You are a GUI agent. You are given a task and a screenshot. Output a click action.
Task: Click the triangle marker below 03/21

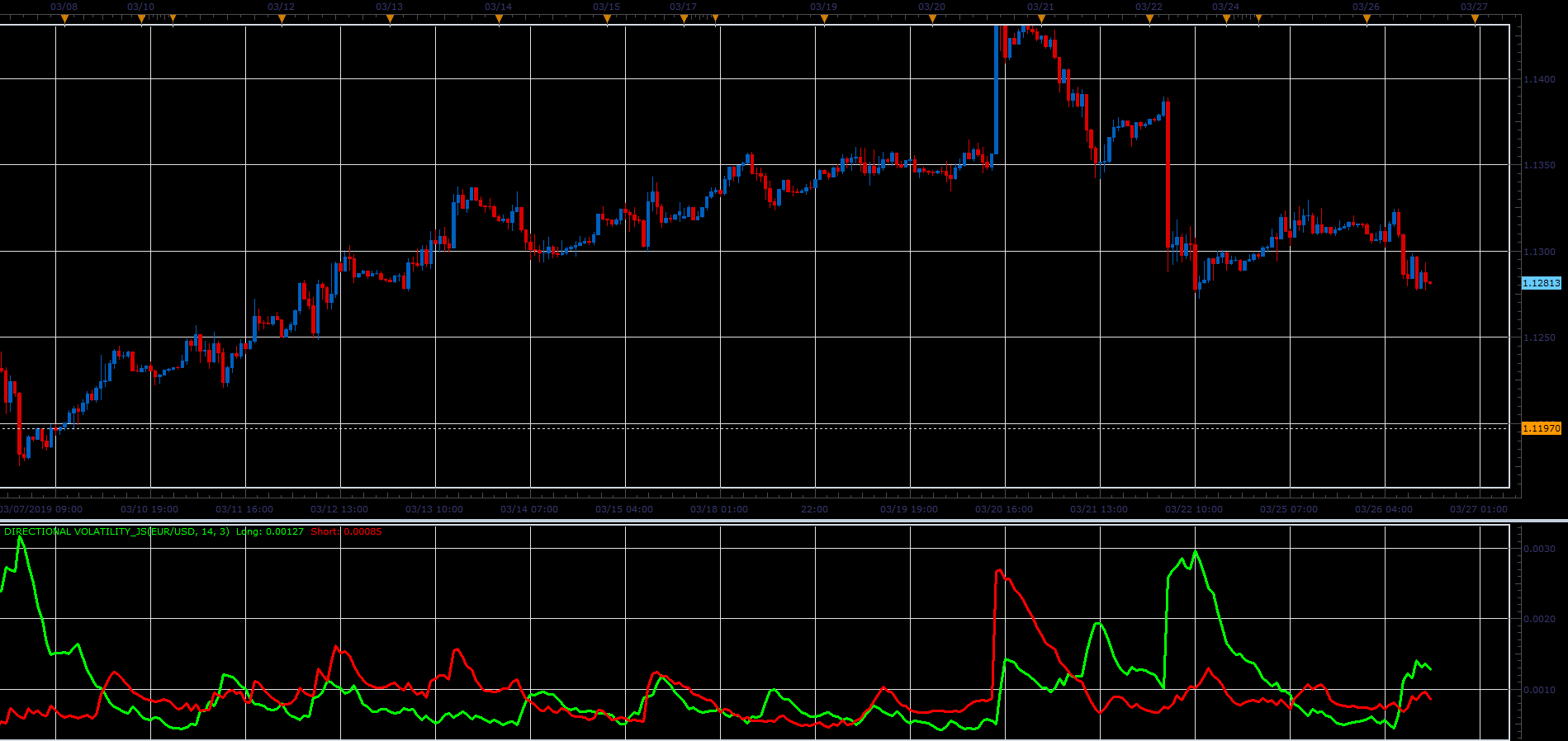(1040, 17)
